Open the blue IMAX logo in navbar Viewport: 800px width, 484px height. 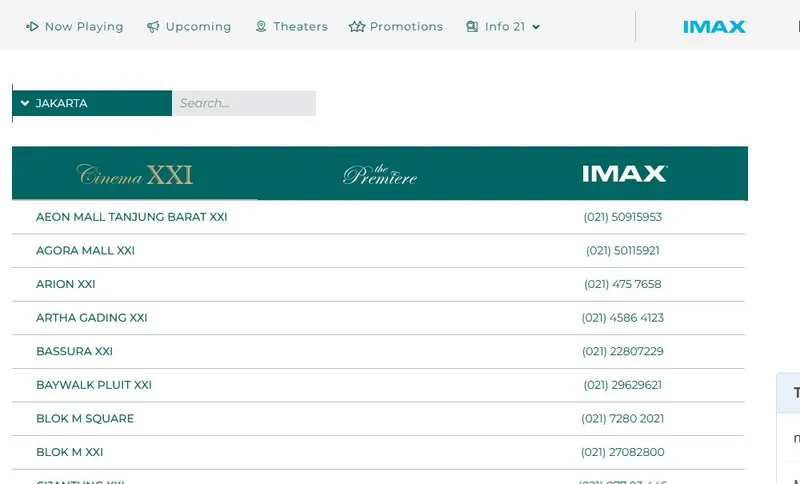point(715,27)
